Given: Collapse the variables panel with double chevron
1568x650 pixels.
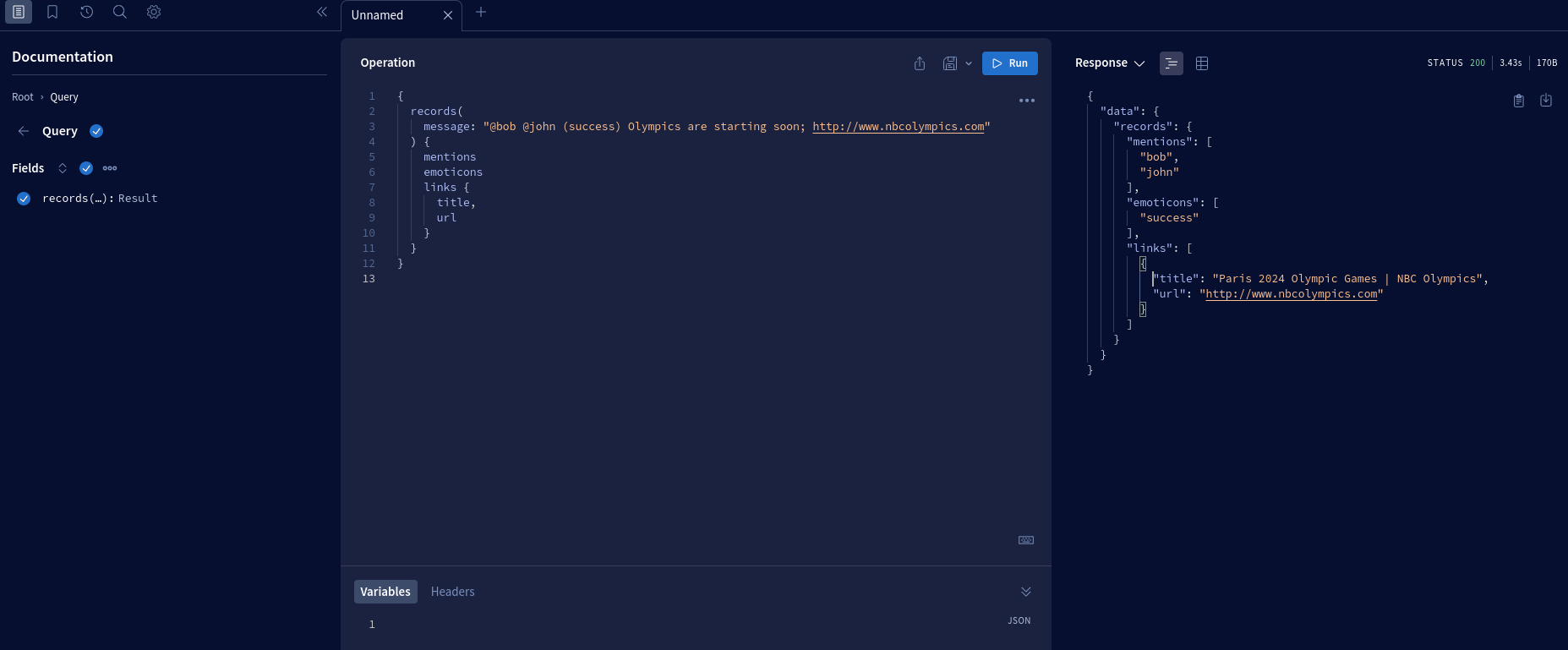Looking at the screenshot, I should (1026, 592).
